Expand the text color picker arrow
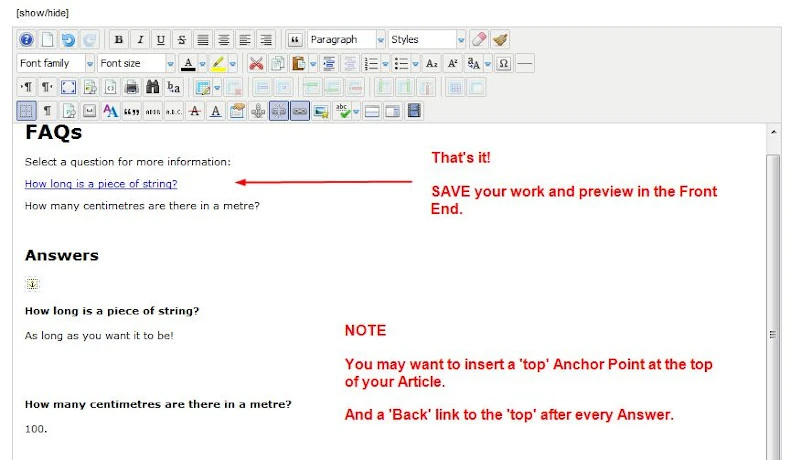Screen dimensions: 790x460 tap(203, 64)
